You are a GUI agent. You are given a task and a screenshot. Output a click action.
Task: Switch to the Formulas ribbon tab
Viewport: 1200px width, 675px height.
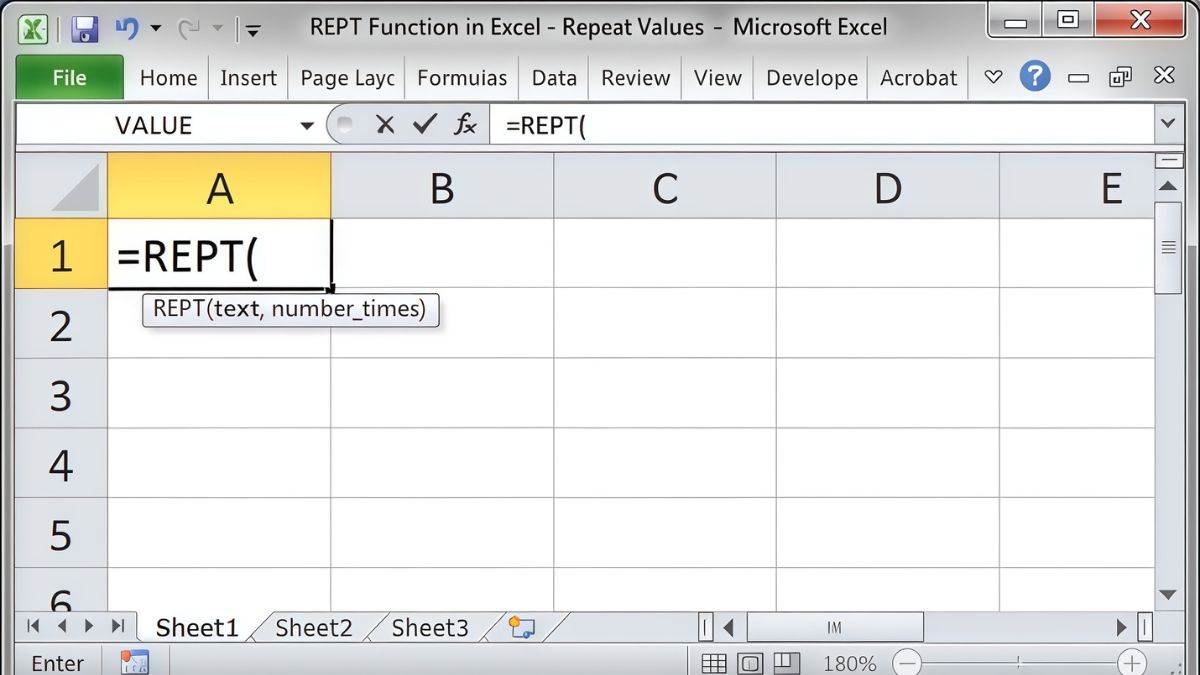coord(461,77)
